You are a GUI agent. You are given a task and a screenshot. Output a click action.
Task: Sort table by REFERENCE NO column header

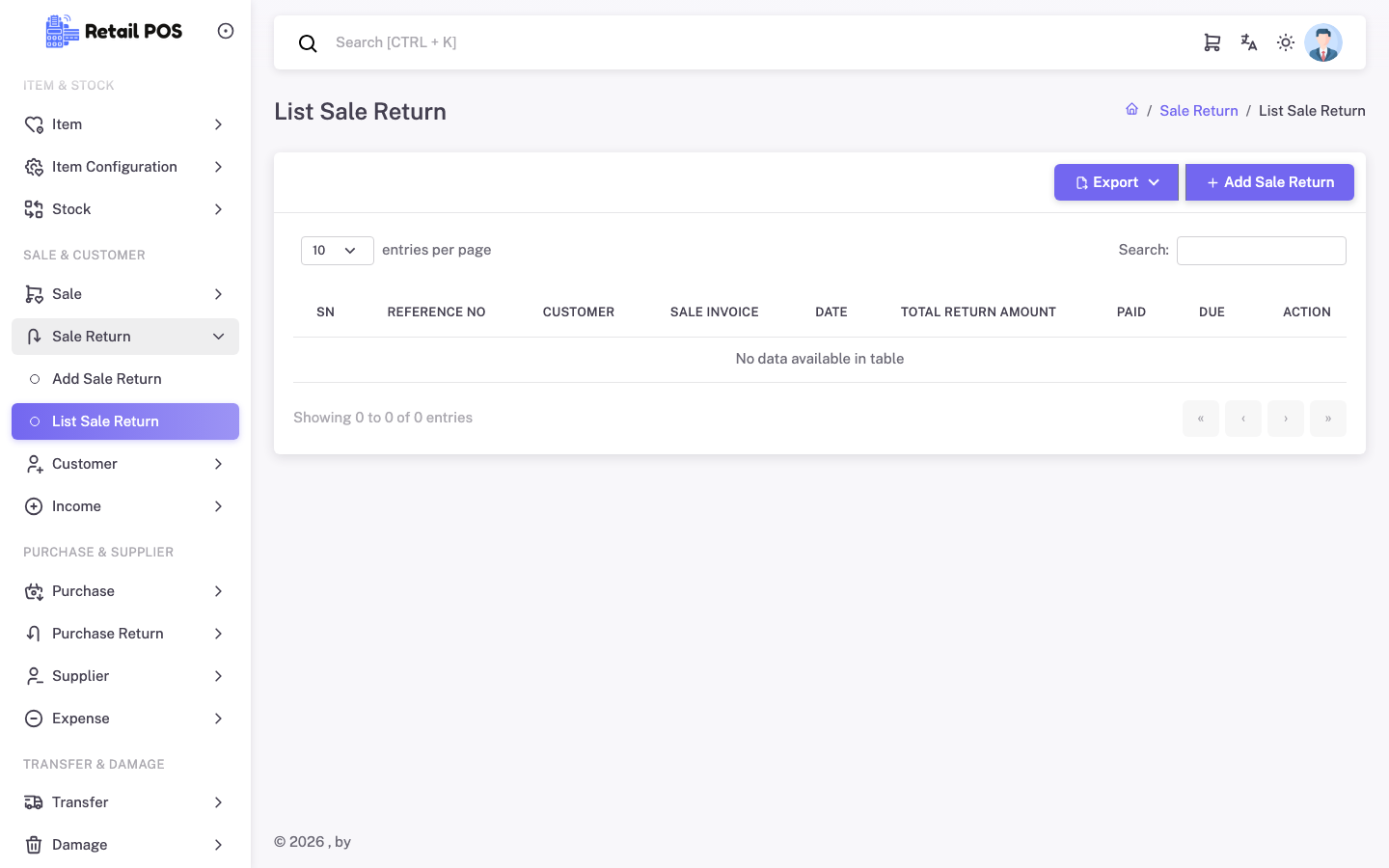pos(436,312)
